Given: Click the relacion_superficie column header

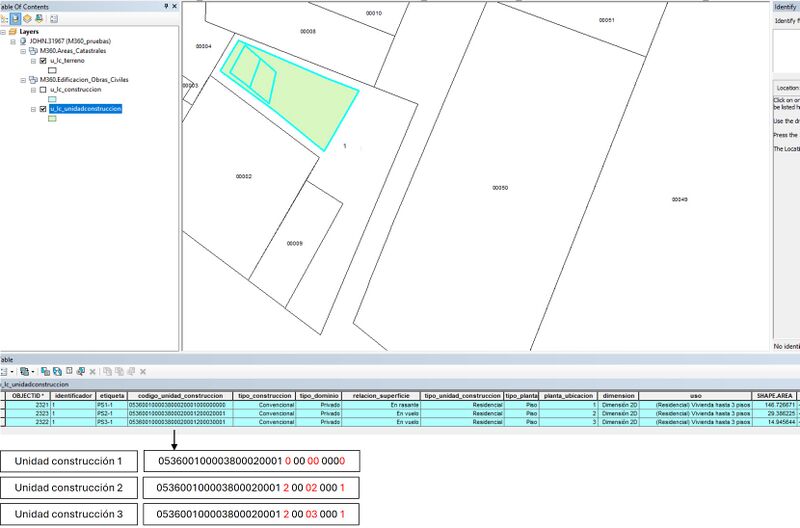Looking at the screenshot, I should pos(381,396).
